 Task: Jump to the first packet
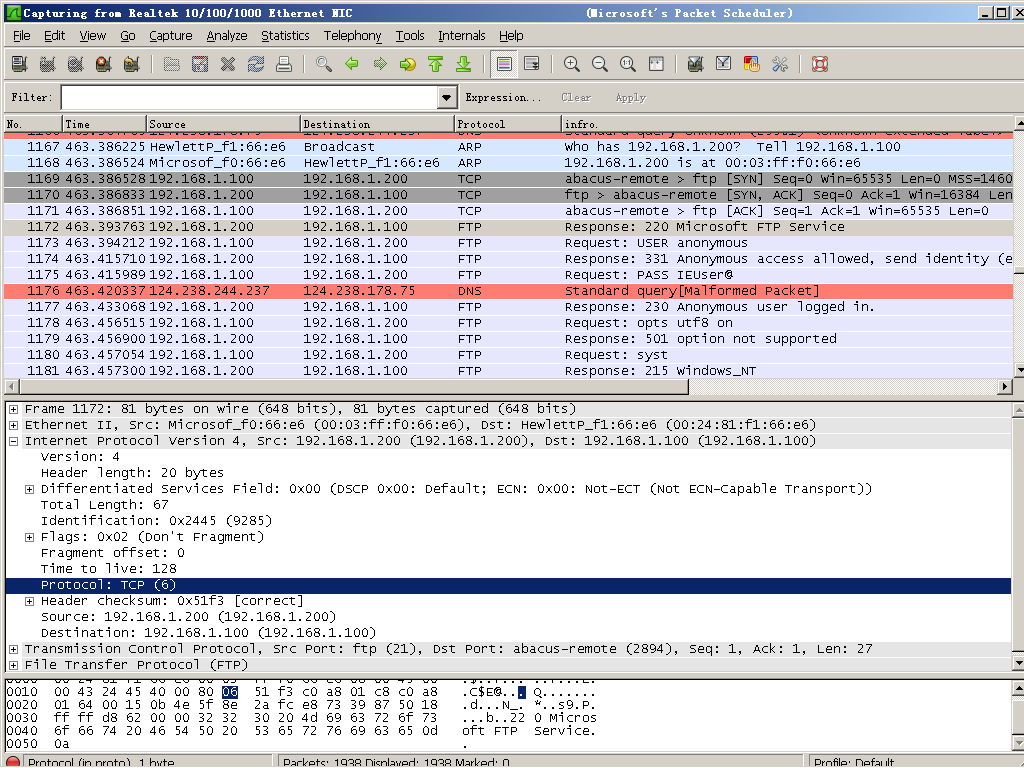click(436, 64)
